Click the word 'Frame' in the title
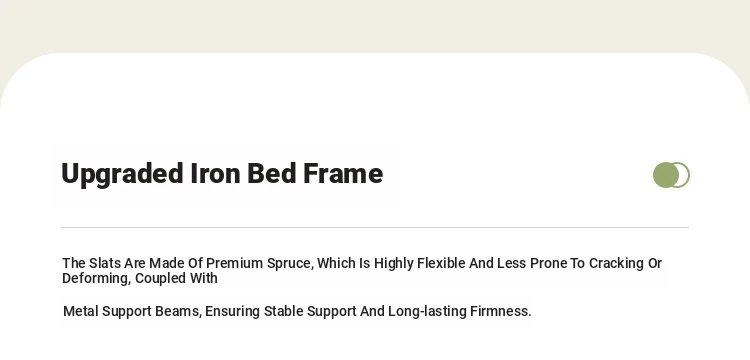 343,174
